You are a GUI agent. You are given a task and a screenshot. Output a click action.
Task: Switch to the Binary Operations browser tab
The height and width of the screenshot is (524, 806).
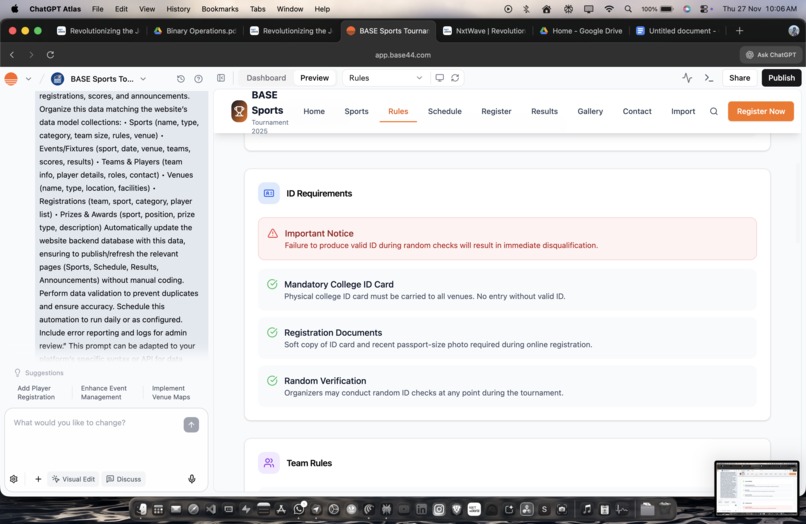(x=195, y=31)
